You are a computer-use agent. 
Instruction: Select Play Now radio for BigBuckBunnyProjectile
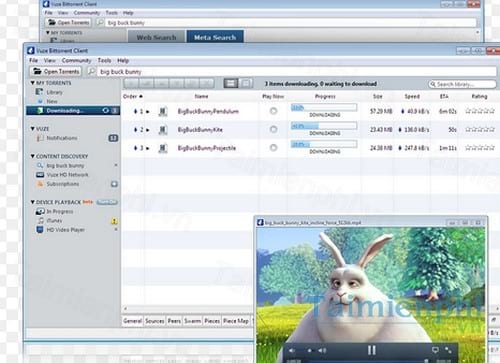click(x=273, y=148)
